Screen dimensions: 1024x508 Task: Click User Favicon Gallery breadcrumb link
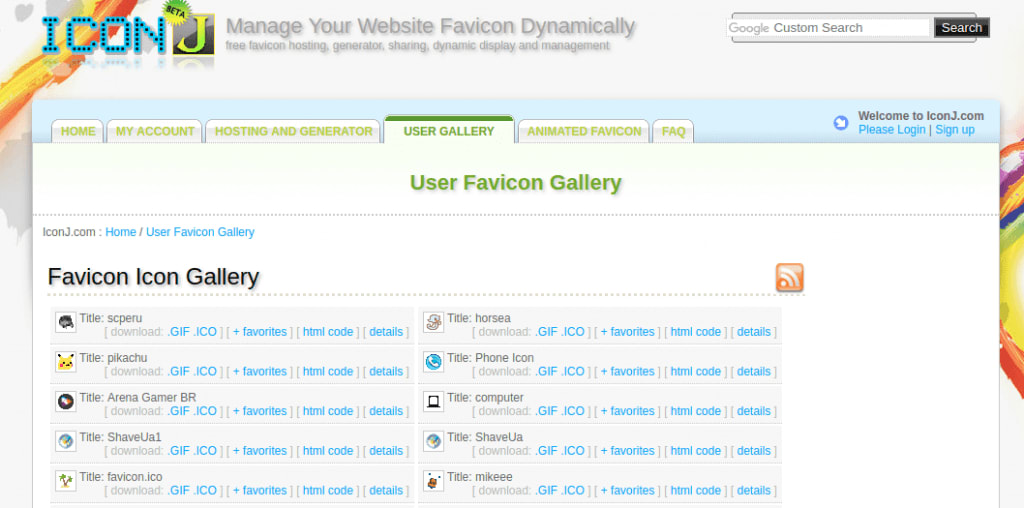(200, 232)
